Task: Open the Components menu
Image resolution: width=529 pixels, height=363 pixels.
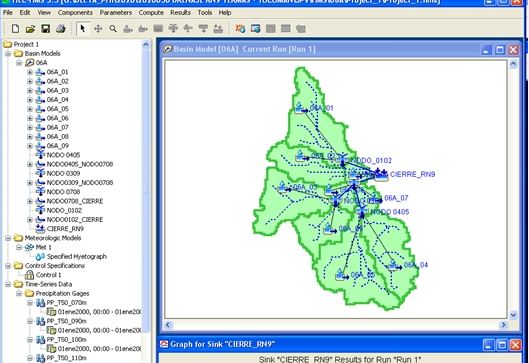Action: (x=75, y=12)
